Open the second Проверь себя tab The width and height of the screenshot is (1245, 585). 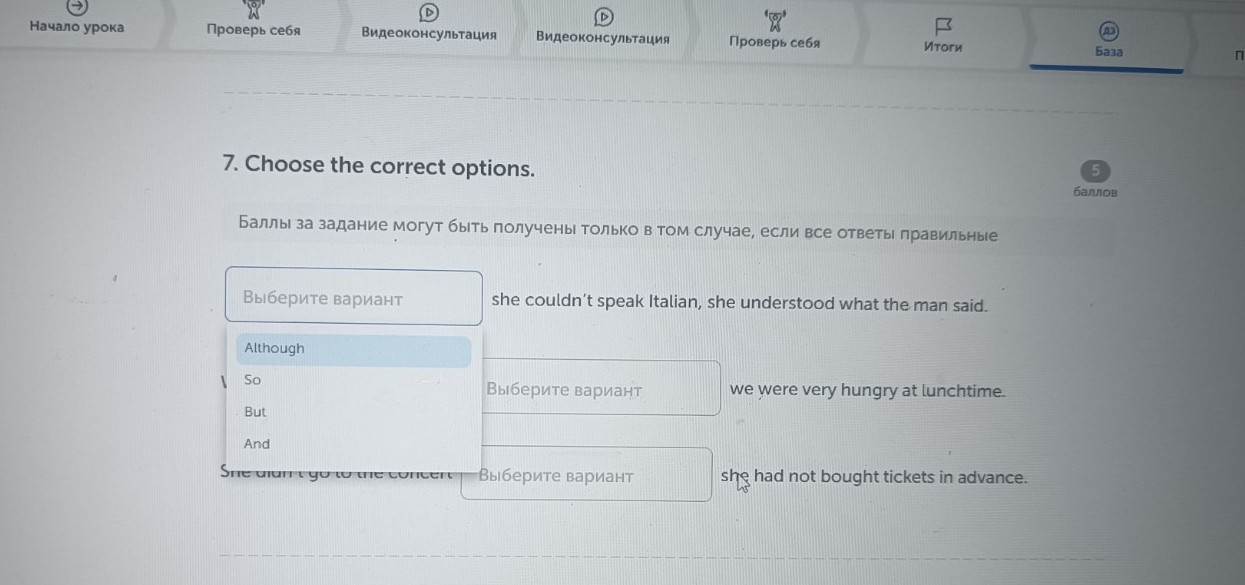click(x=775, y=43)
